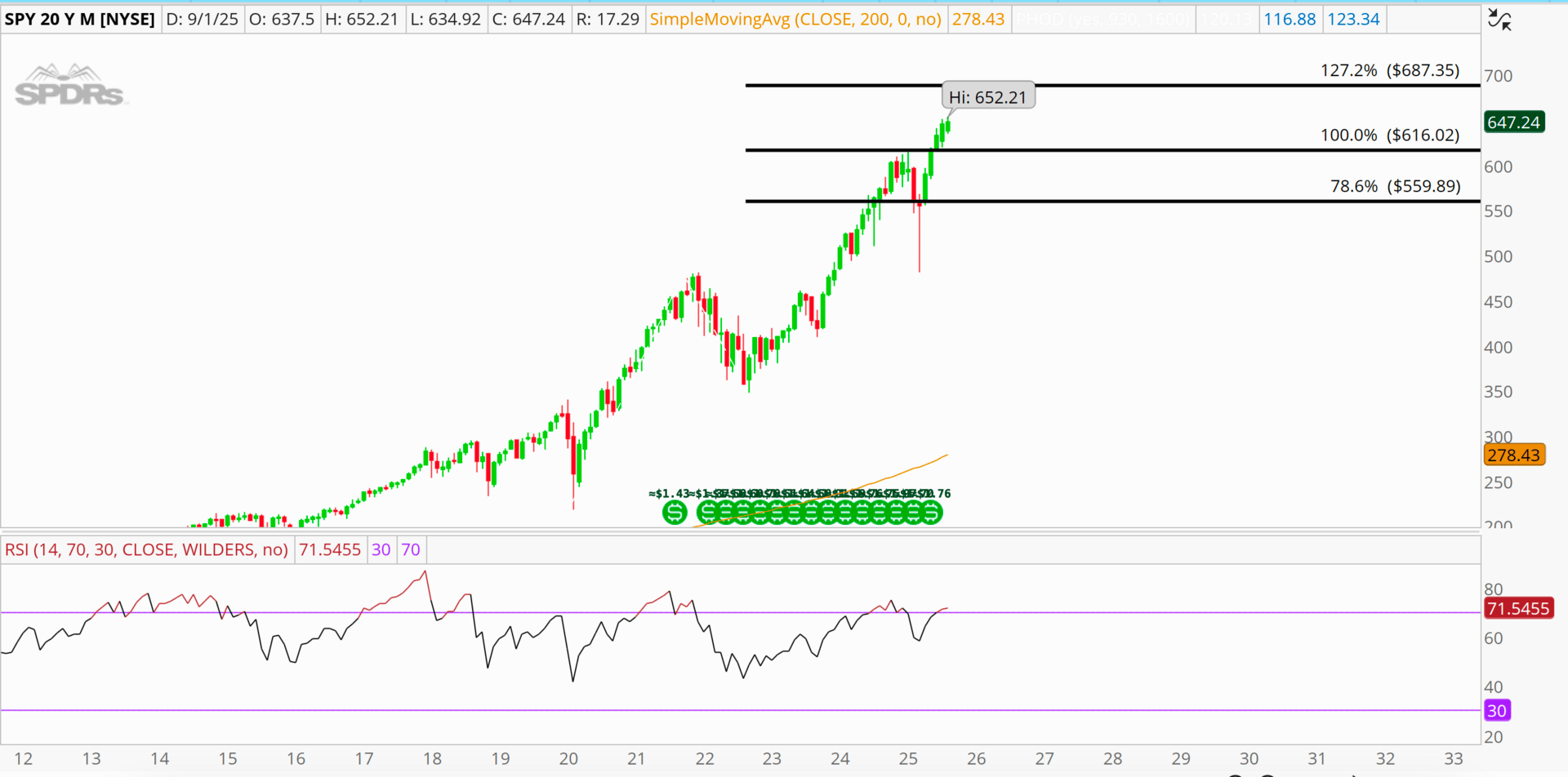Click the last dividend icon ending in .76

[931, 513]
